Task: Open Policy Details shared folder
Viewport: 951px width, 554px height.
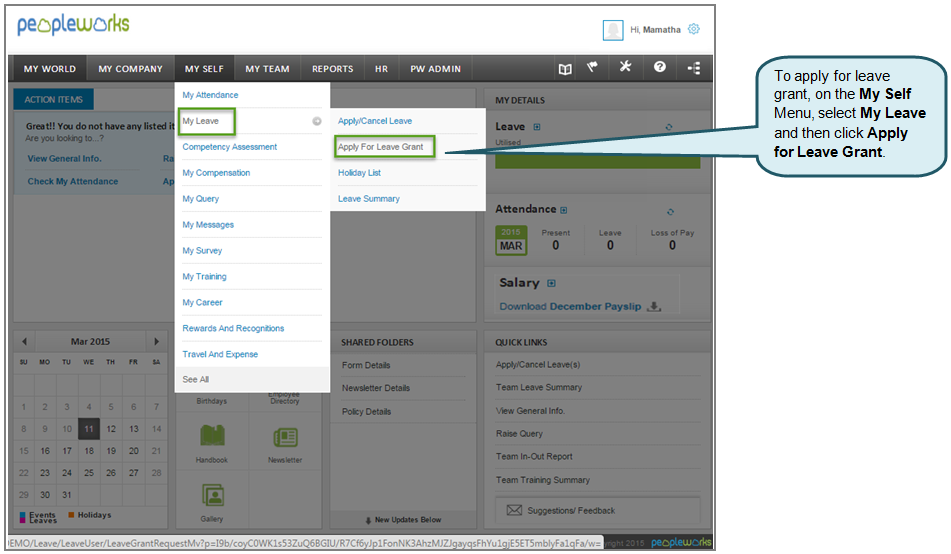Action: (366, 412)
